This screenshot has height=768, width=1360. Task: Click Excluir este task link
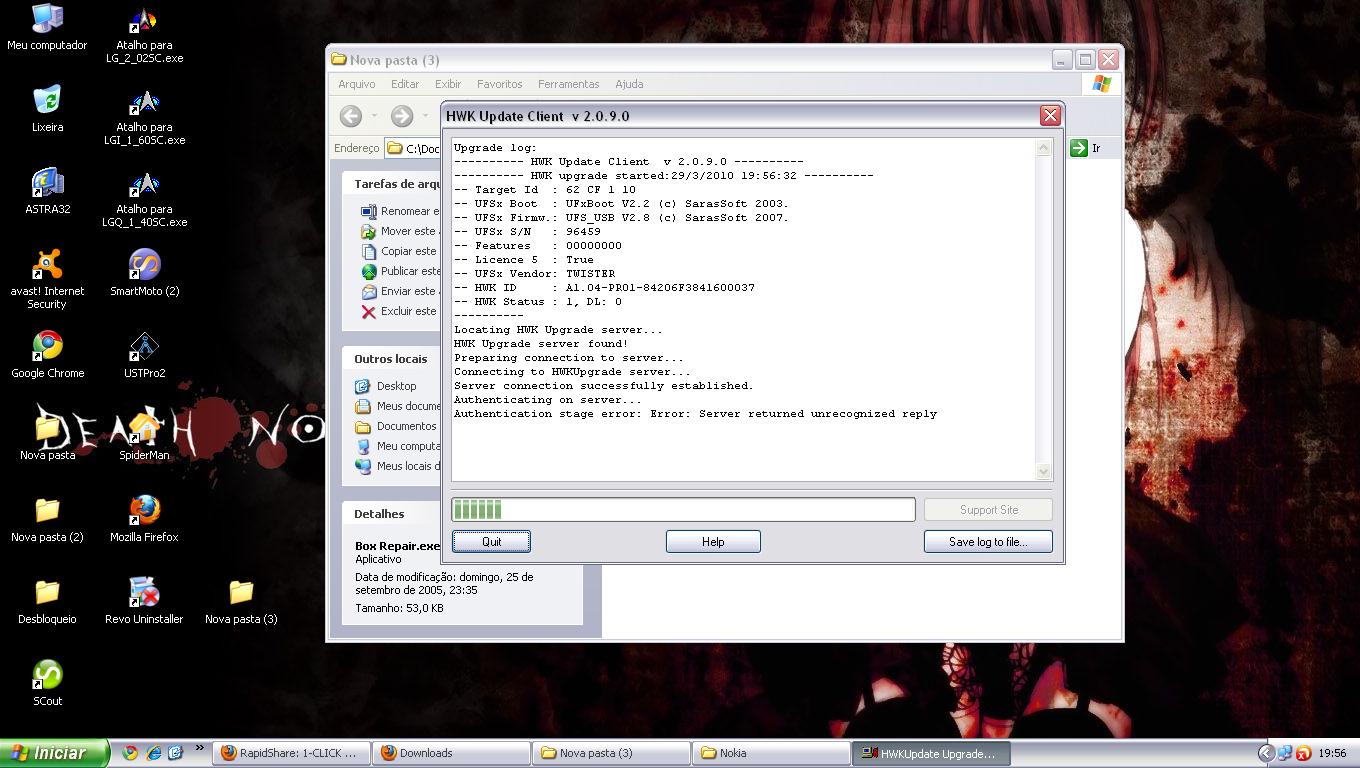click(x=399, y=311)
